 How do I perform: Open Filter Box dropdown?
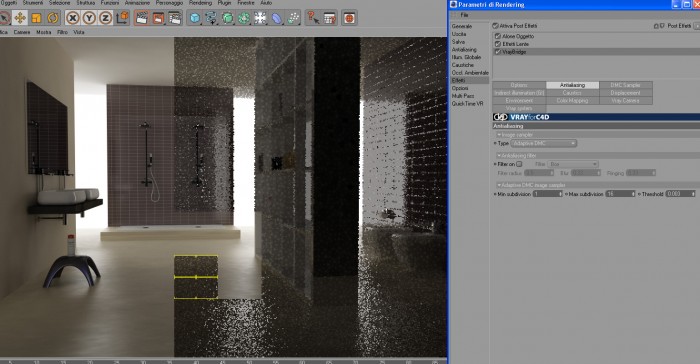pyautogui.click(x=573, y=164)
